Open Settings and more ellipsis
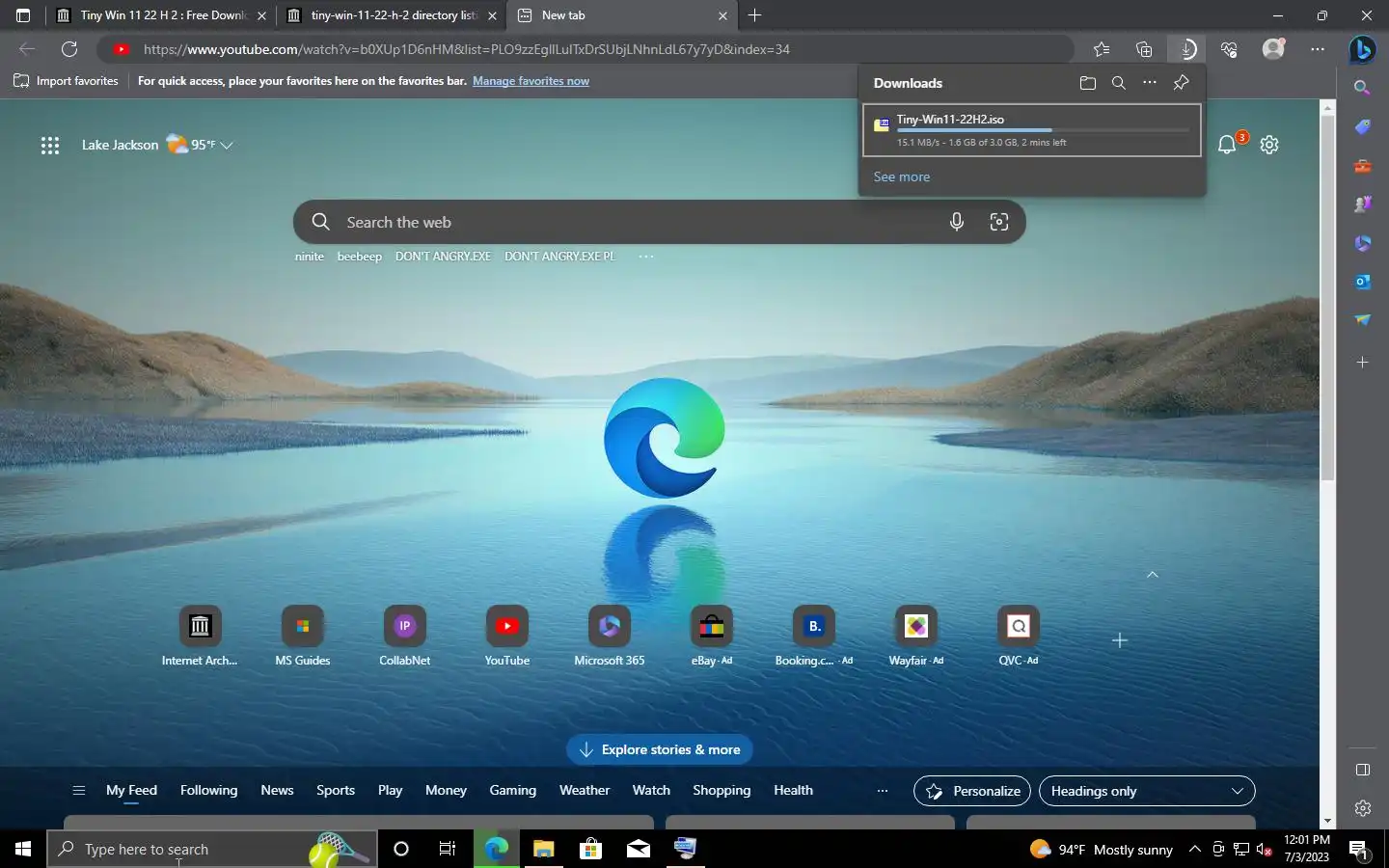The height and width of the screenshot is (868, 1389). [1318, 49]
